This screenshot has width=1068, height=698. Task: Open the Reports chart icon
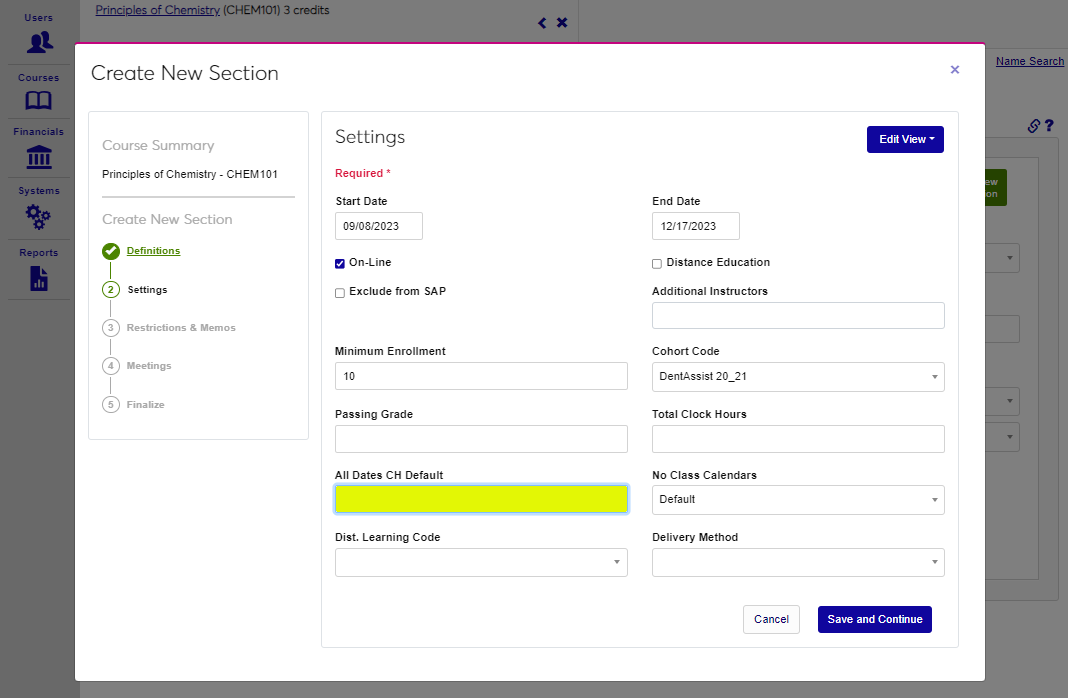(x=39, y=278)
